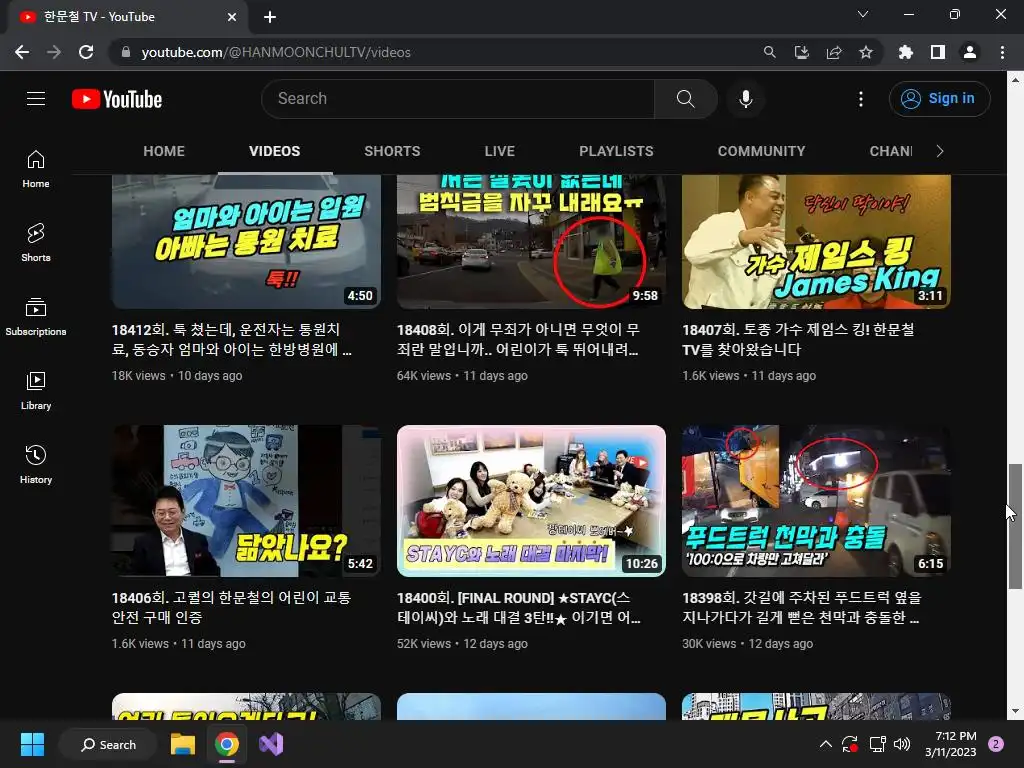Viewport: 1024px width, 768px height.
Task: Open video title 18398회 푸드트럭
Action: pyautogui.click(x=801, y=607)
